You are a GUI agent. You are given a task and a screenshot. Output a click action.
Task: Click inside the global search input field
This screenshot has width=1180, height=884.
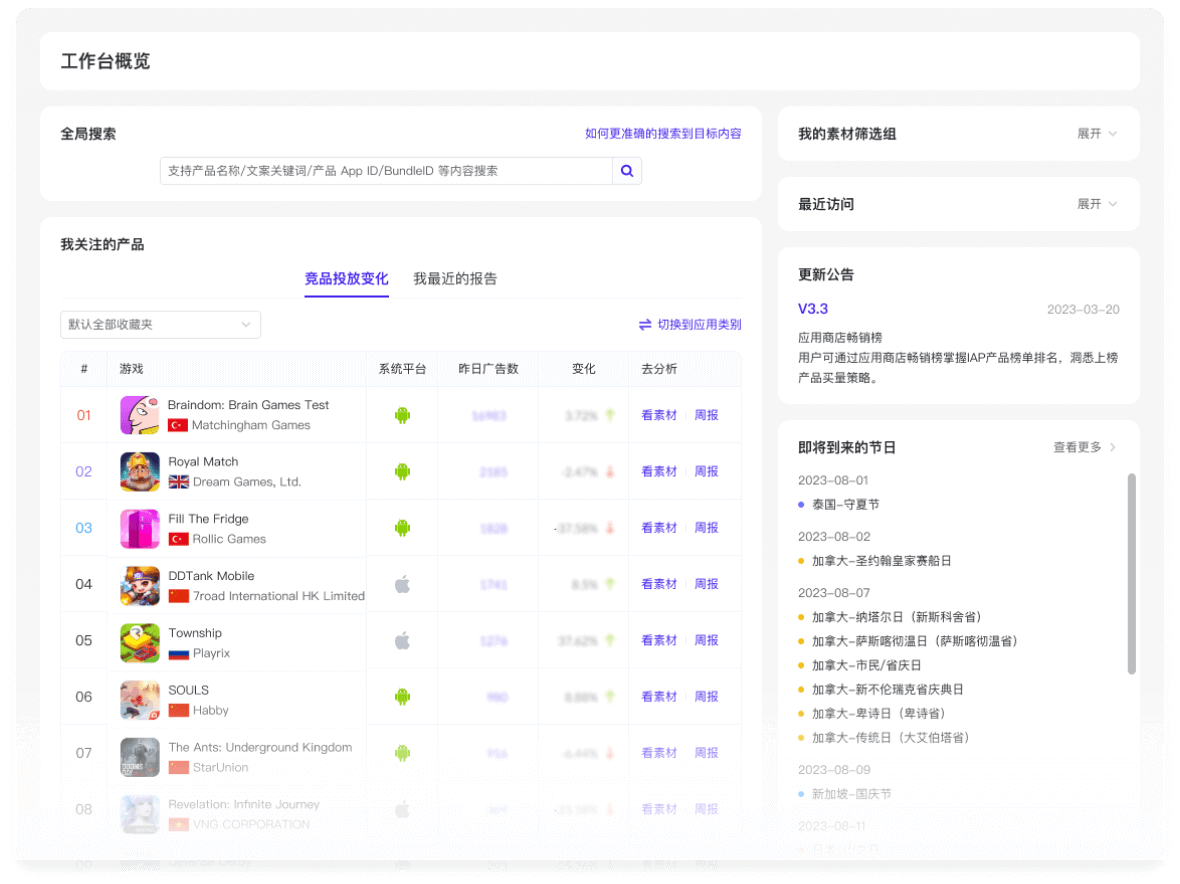[385, 170]
